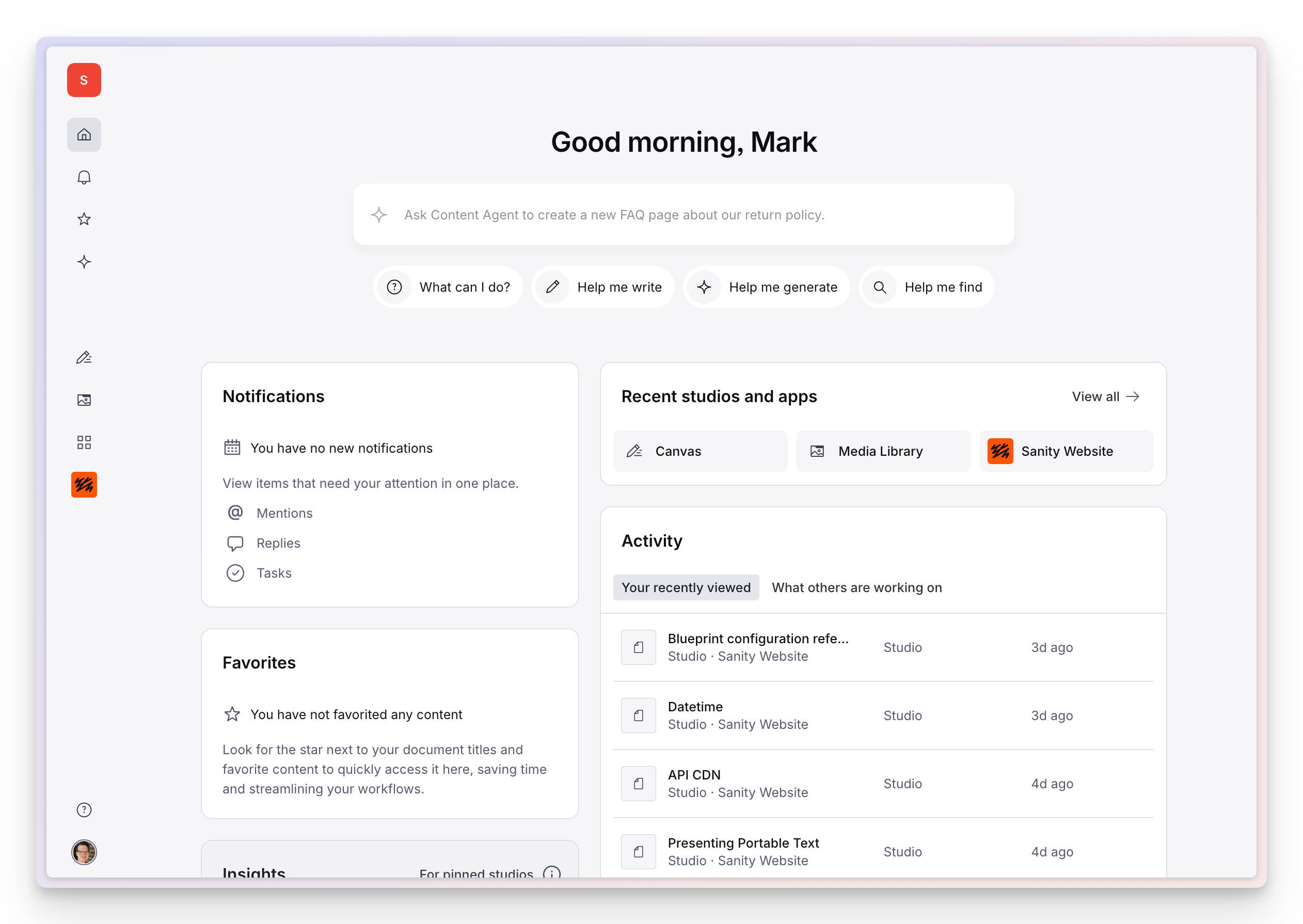
Task: Open the Media Library recent app card
Action: (882, 451)
